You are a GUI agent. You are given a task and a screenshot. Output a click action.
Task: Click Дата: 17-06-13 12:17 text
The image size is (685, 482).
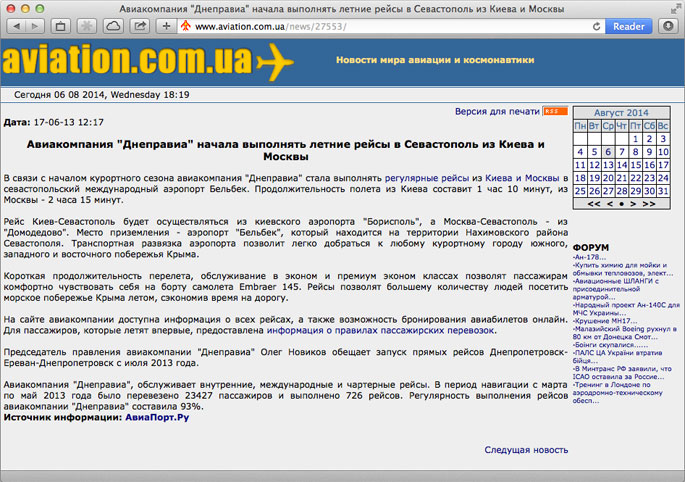click(54, 122)
